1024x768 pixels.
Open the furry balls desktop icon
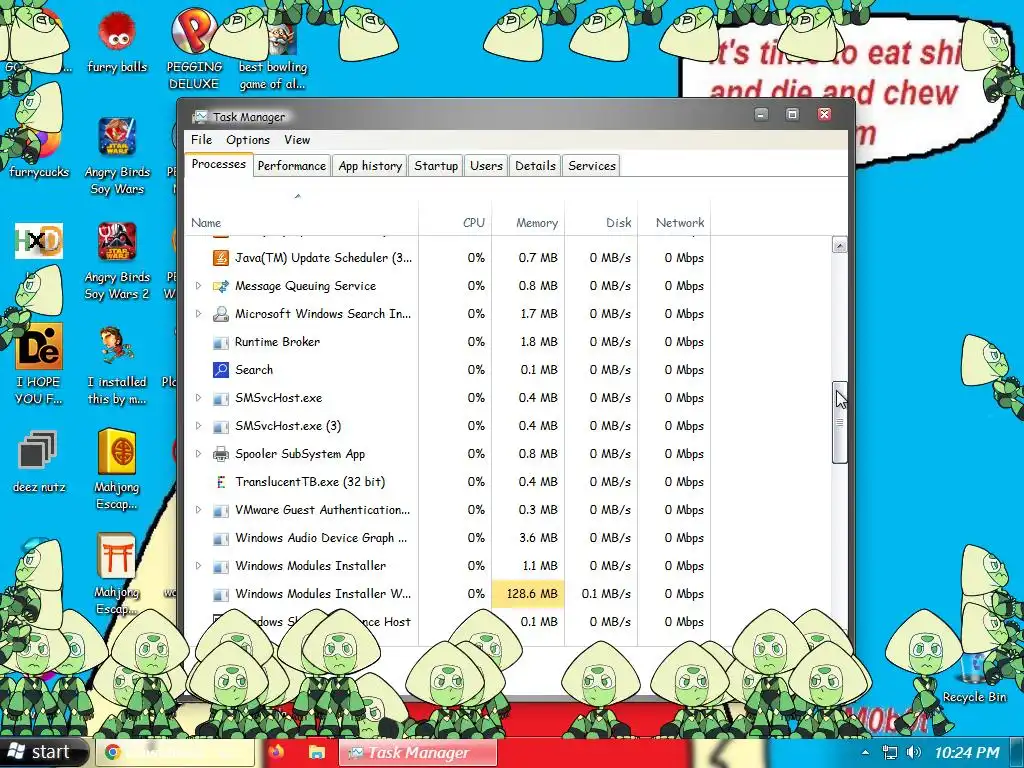tap(118, 42)
